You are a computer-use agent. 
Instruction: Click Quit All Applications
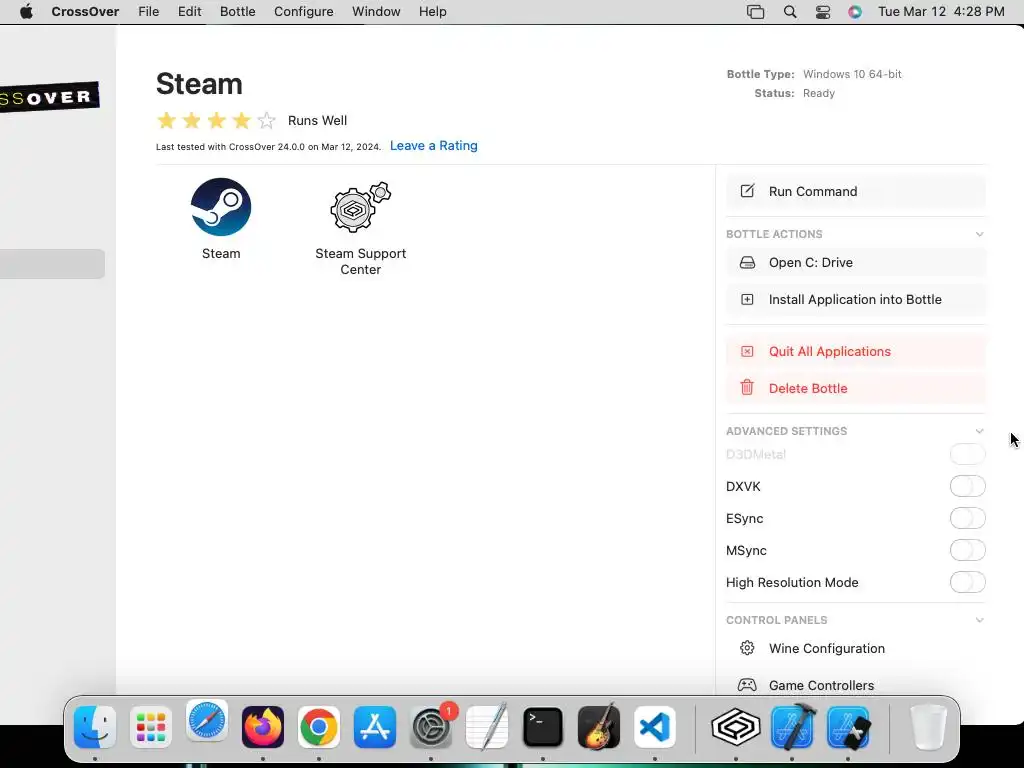coord(856,351)
